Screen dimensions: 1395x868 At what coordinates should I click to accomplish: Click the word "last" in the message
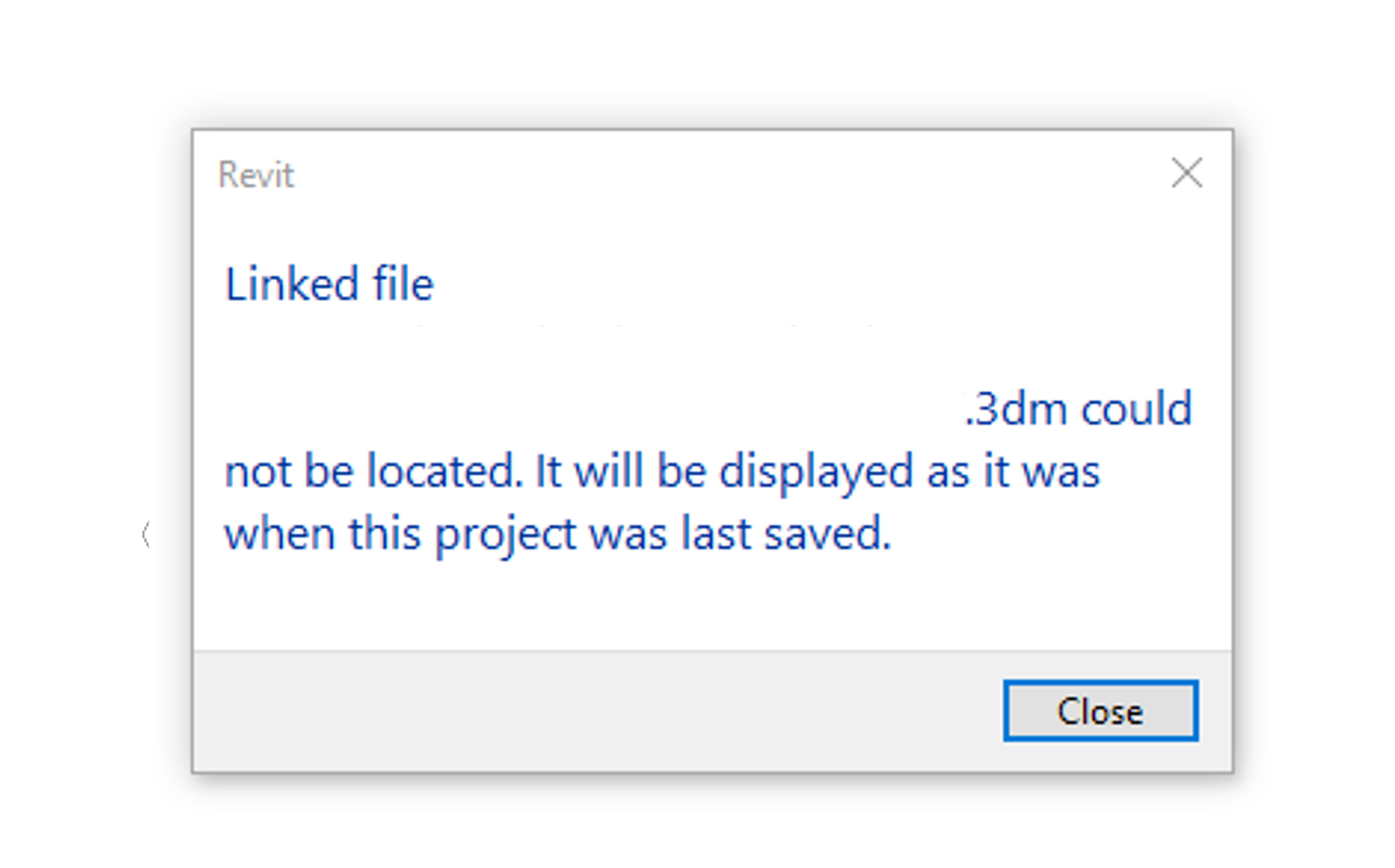point(715,534)
